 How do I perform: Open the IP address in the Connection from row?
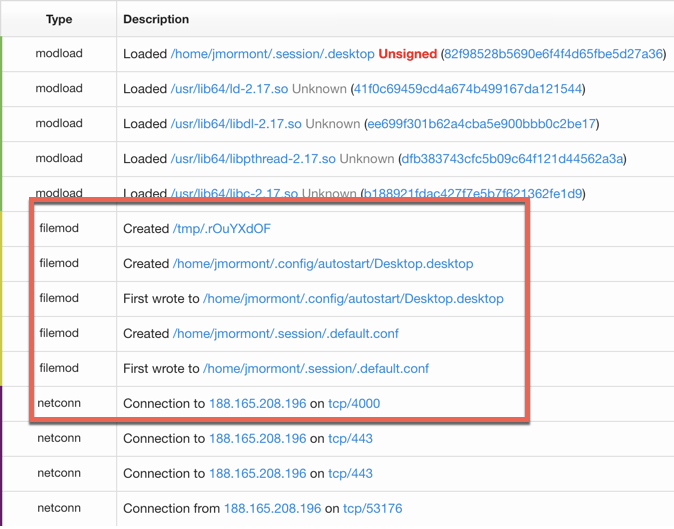click(272, 509)
